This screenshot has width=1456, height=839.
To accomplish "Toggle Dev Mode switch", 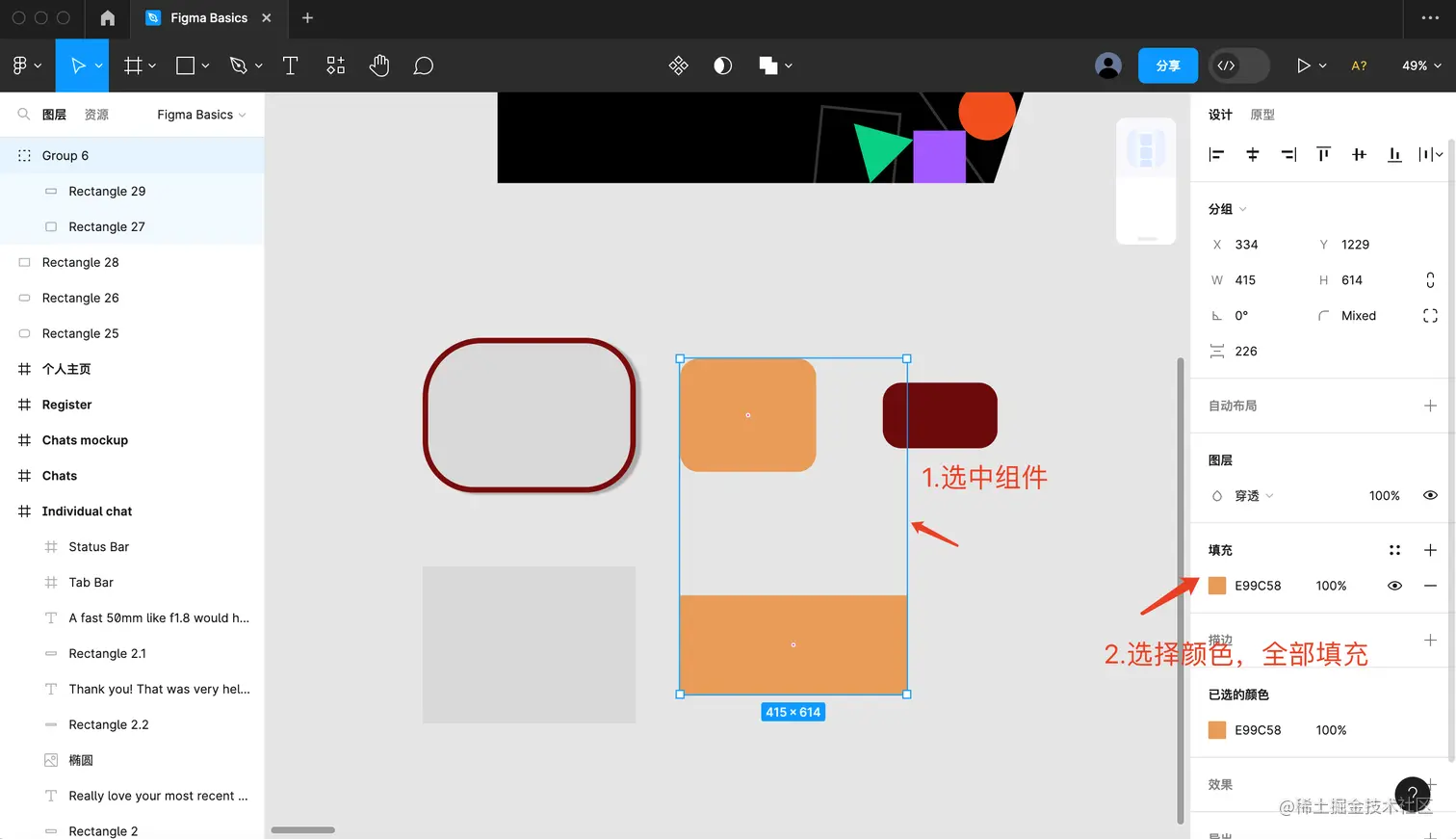I will click(1238, 66).
